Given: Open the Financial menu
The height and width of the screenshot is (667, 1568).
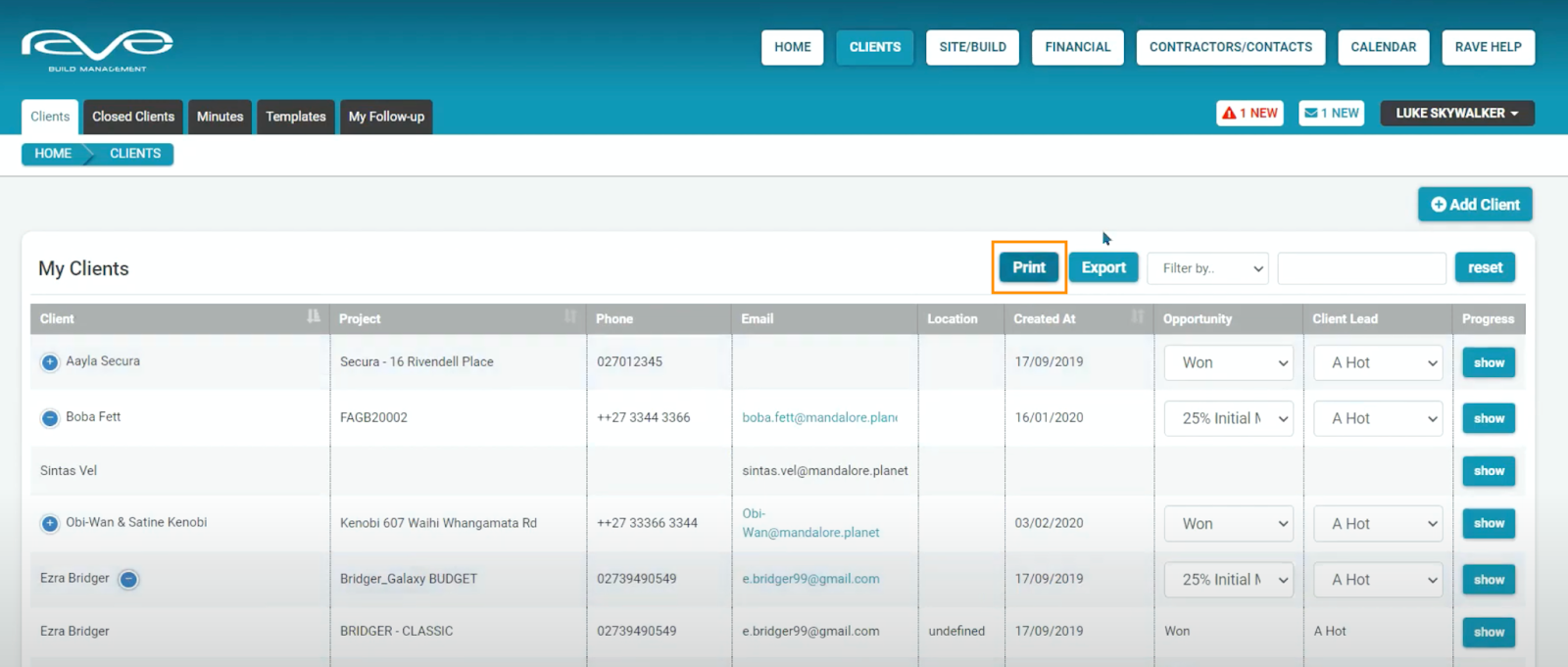Looking at the screenshot, I should pyautogui.click(x=1077, y=47).
